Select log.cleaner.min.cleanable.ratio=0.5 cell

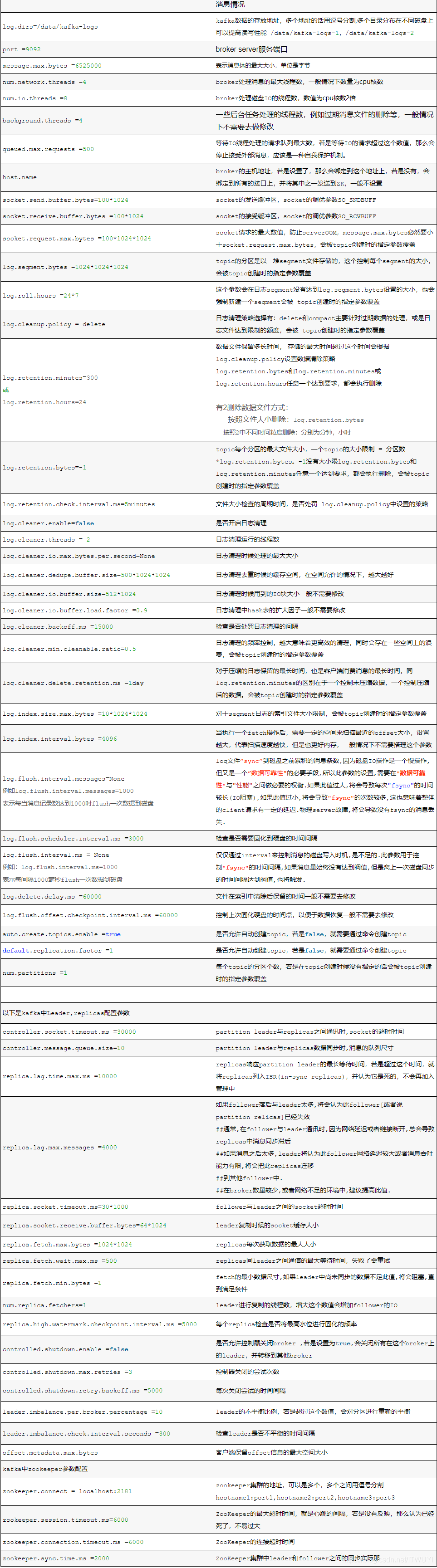pyautogui.click(x=107, y=649)
